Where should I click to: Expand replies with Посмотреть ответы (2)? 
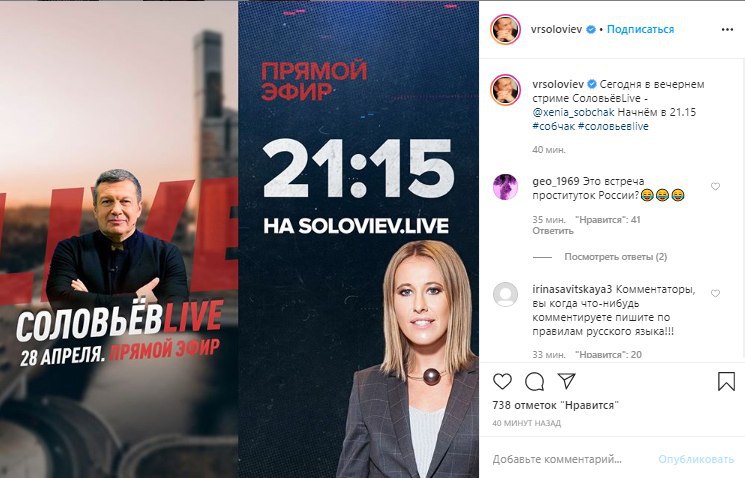[x=616, y=257]
